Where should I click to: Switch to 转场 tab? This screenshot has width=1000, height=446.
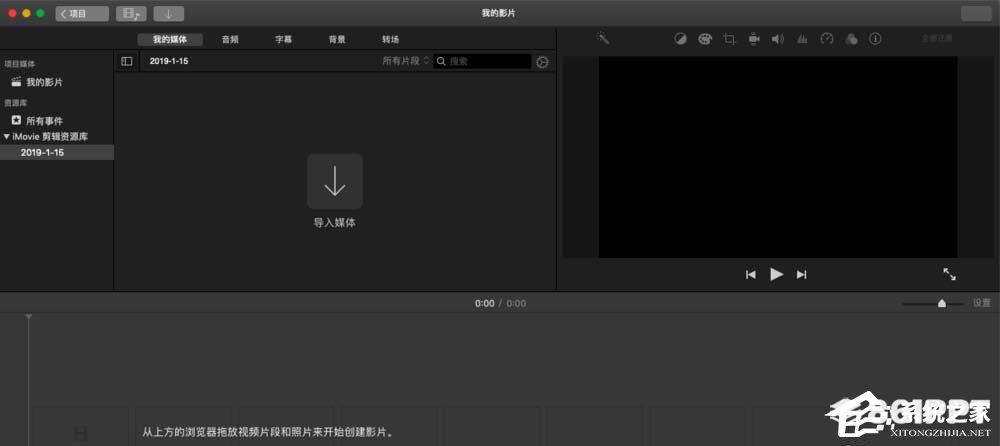391,40
